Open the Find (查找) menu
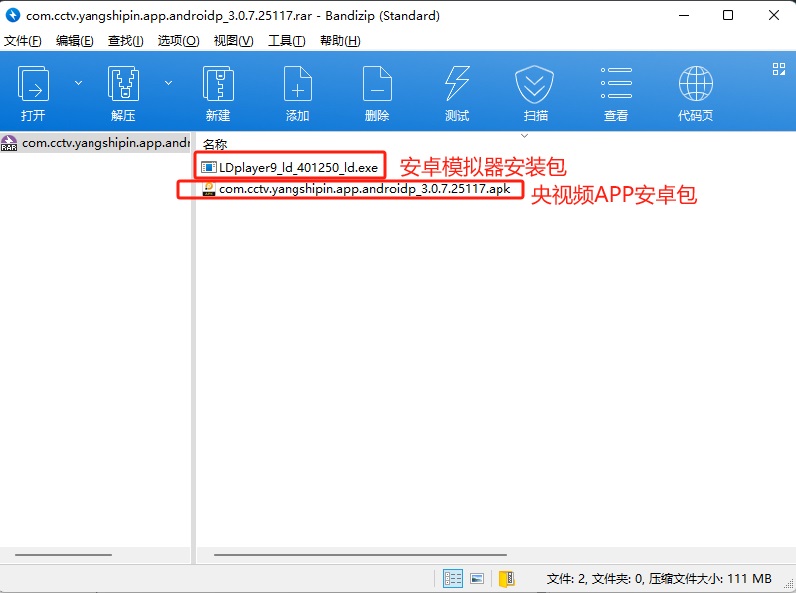The width and height of the screenshot is (796, 593). tap(126, 41)
